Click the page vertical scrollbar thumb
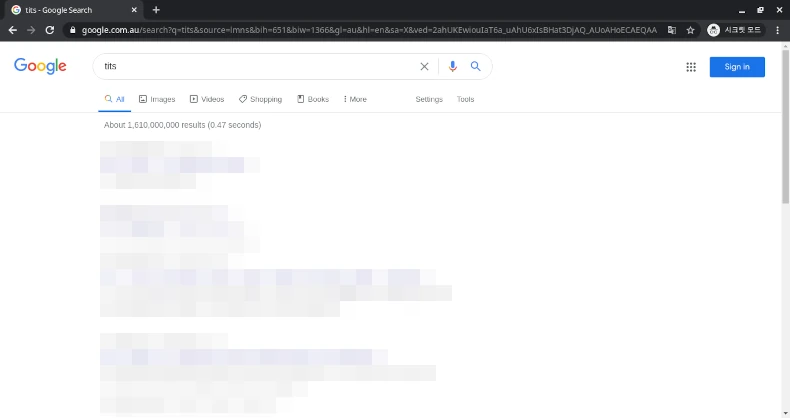790x418 pixels. click(785, 126)
